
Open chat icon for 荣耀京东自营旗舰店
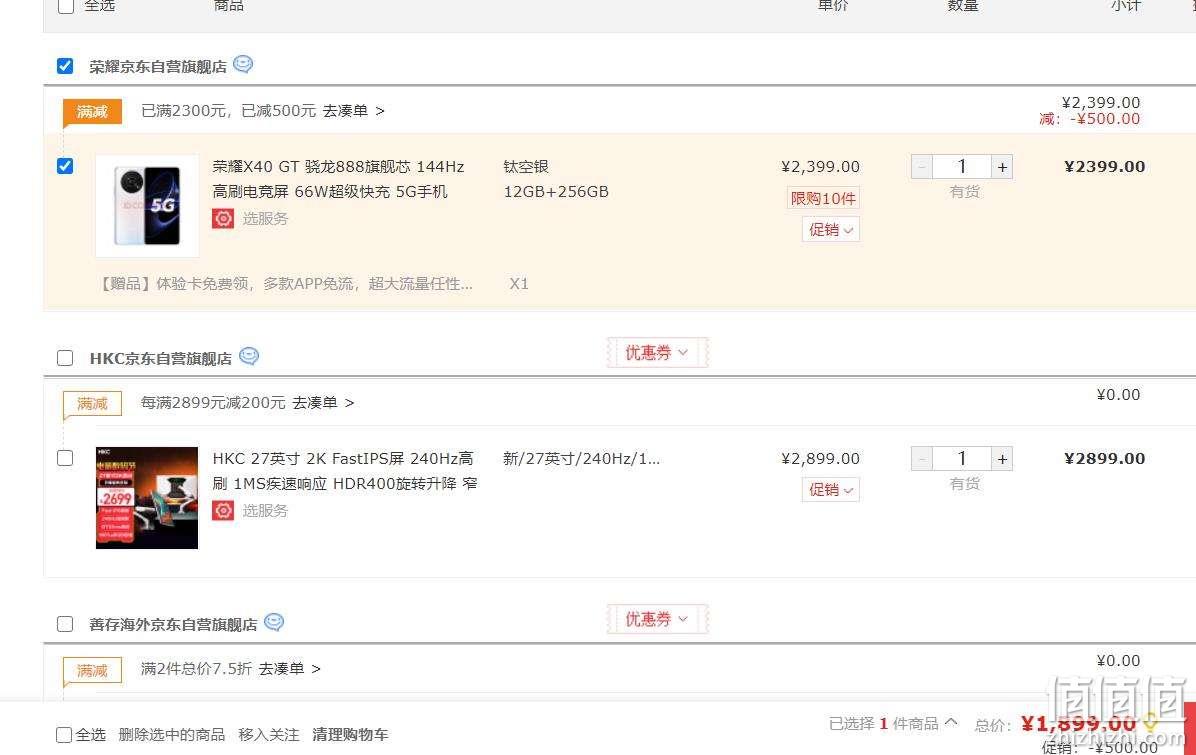243,65
